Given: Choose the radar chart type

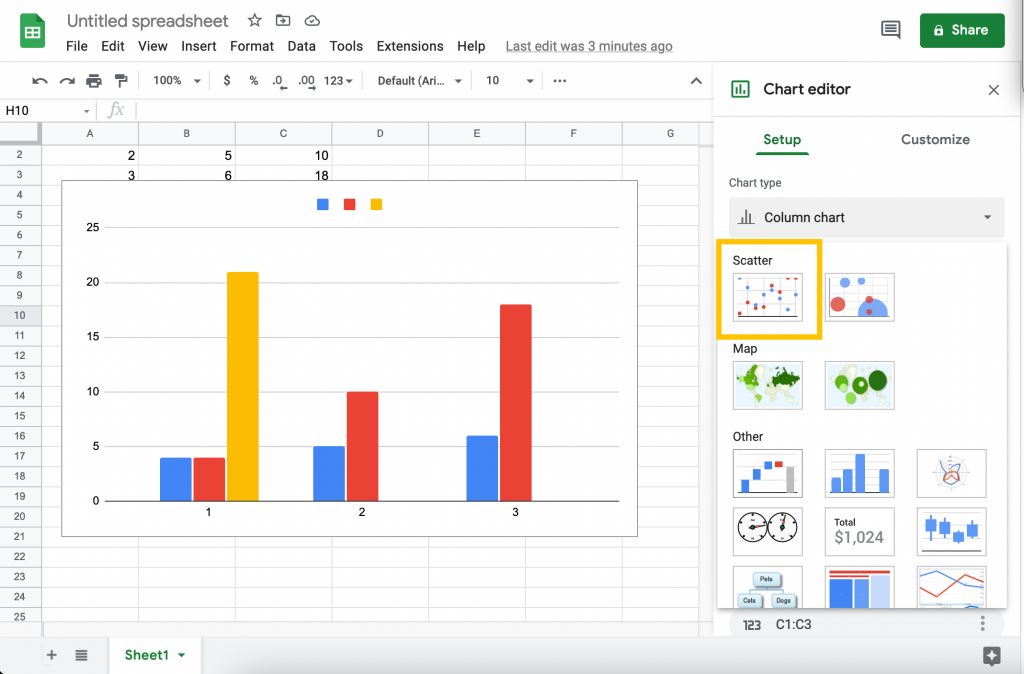Looking at the screenshot, I should 951,473.
